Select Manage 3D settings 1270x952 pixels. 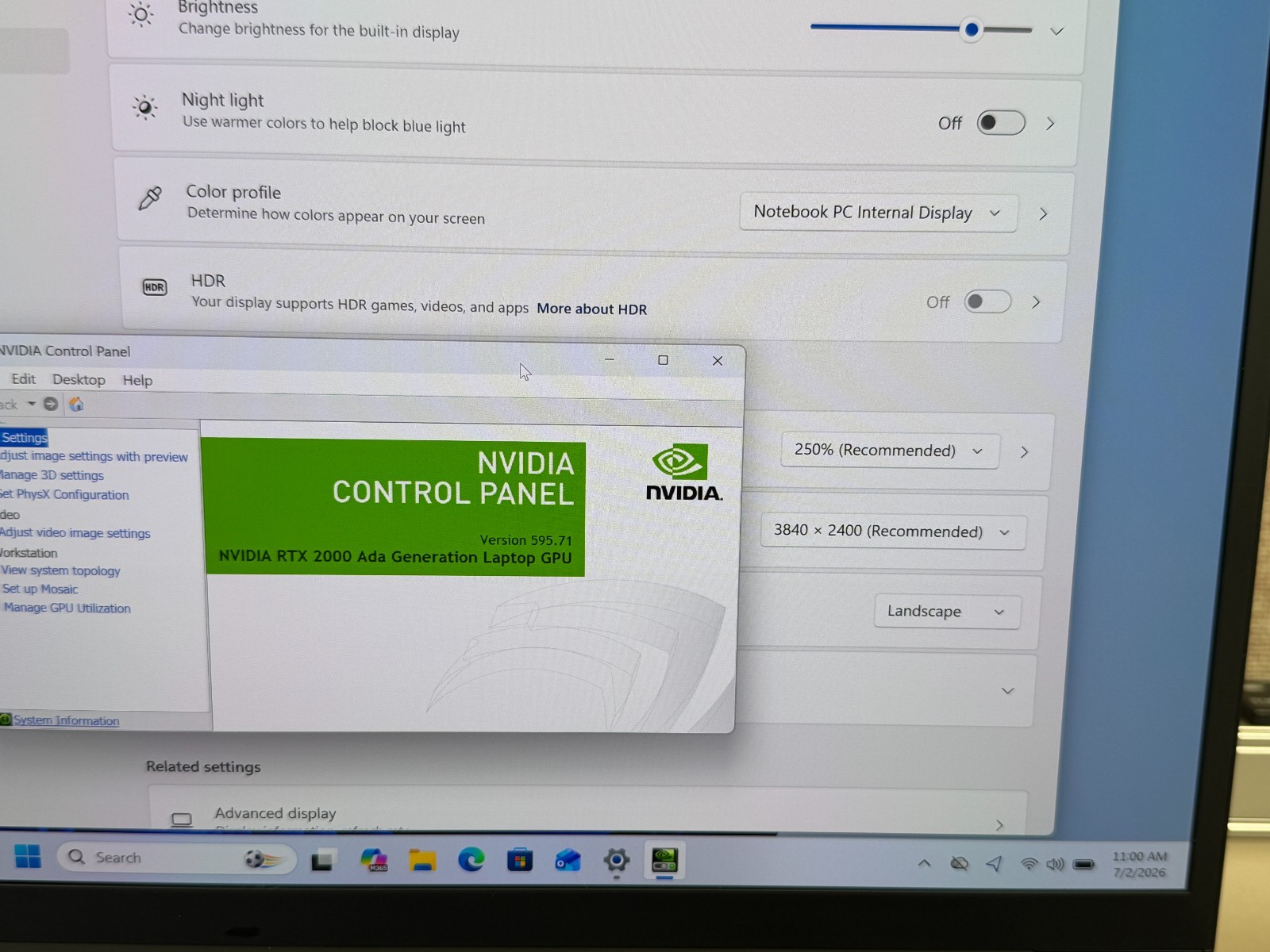pos(52,475)
